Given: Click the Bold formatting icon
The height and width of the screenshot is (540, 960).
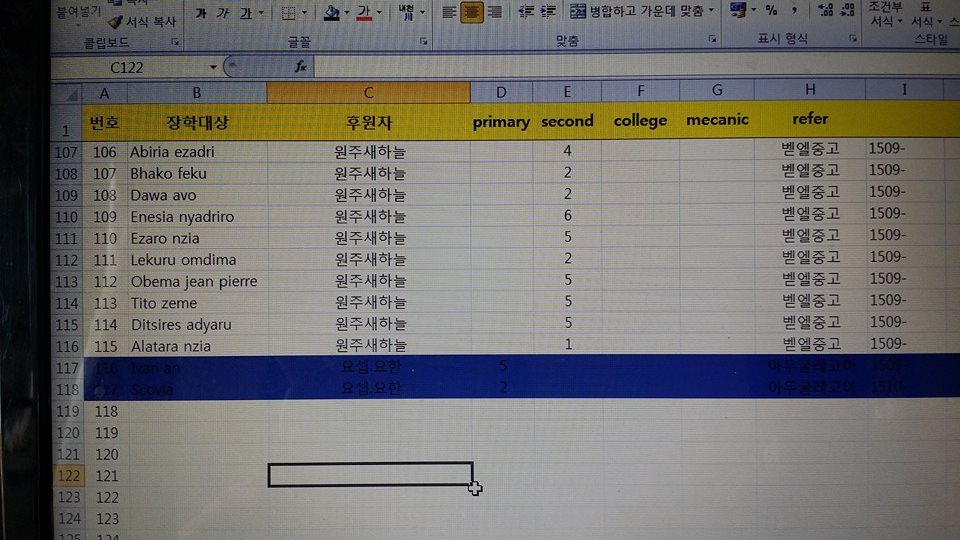Looking at the screenshot, I should click(x=201, y=12).
